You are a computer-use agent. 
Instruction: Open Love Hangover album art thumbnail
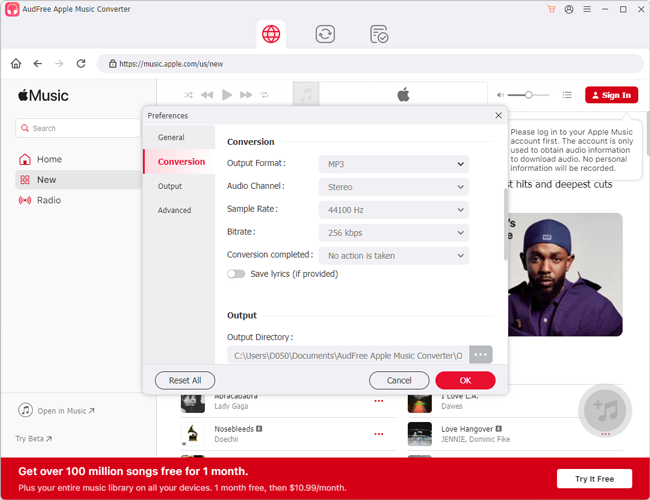point(420,434)
